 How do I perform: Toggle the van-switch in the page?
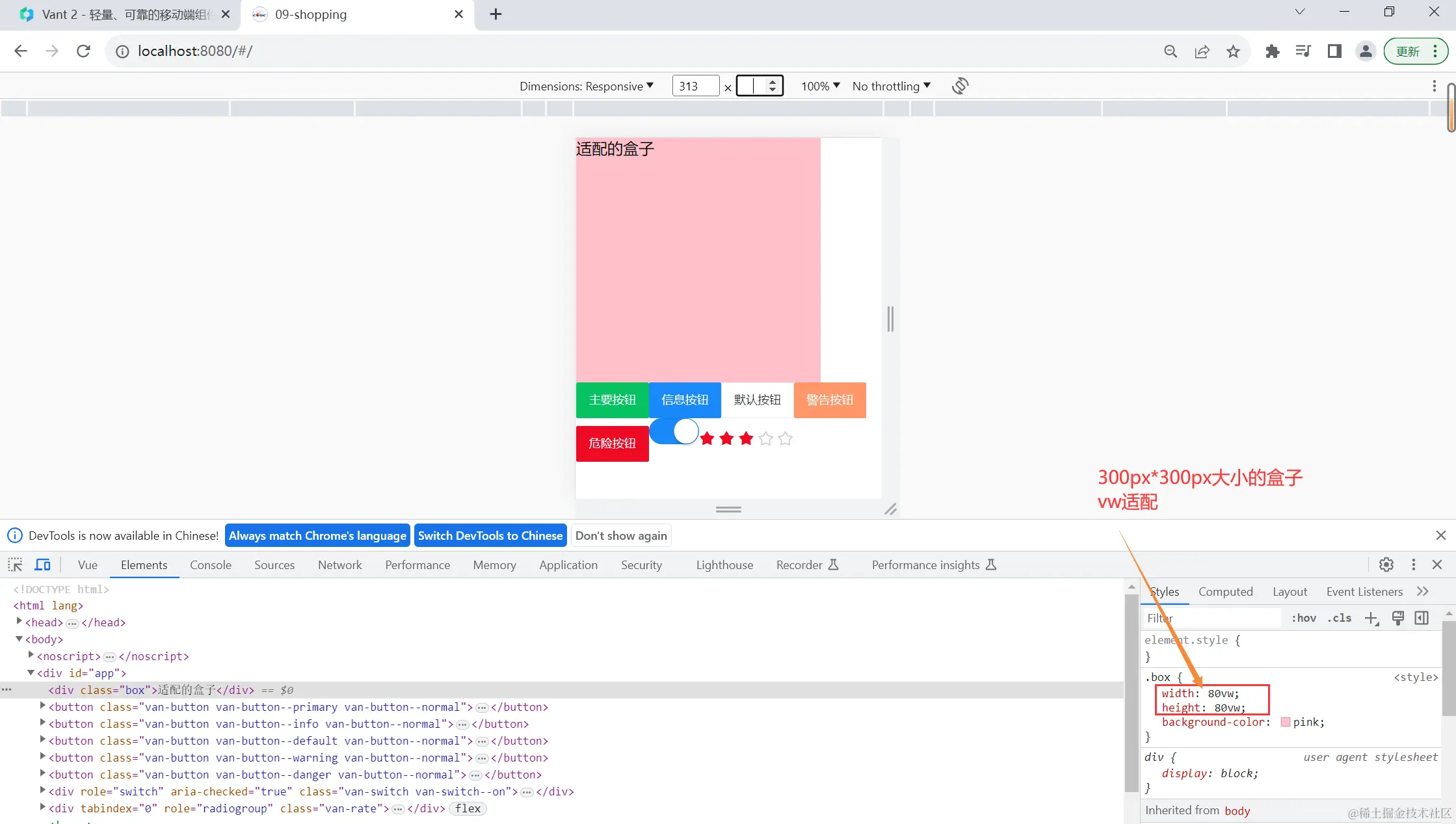pos(674,431)
